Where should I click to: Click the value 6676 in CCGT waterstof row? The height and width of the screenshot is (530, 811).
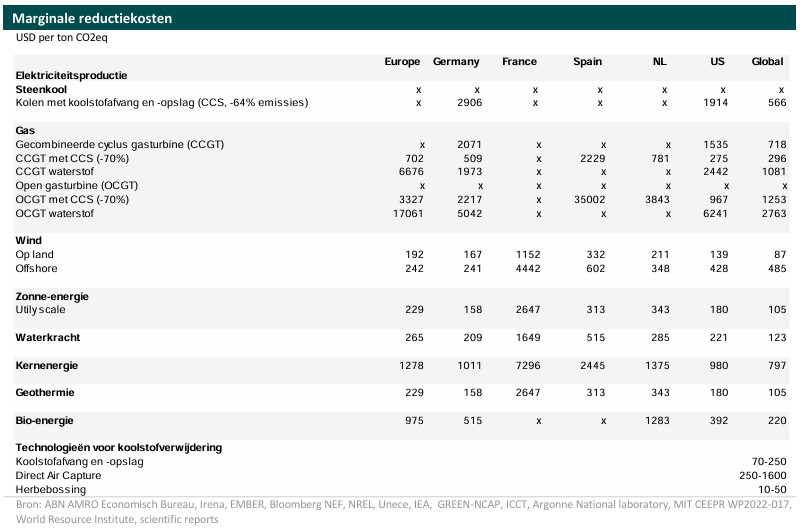411,171
